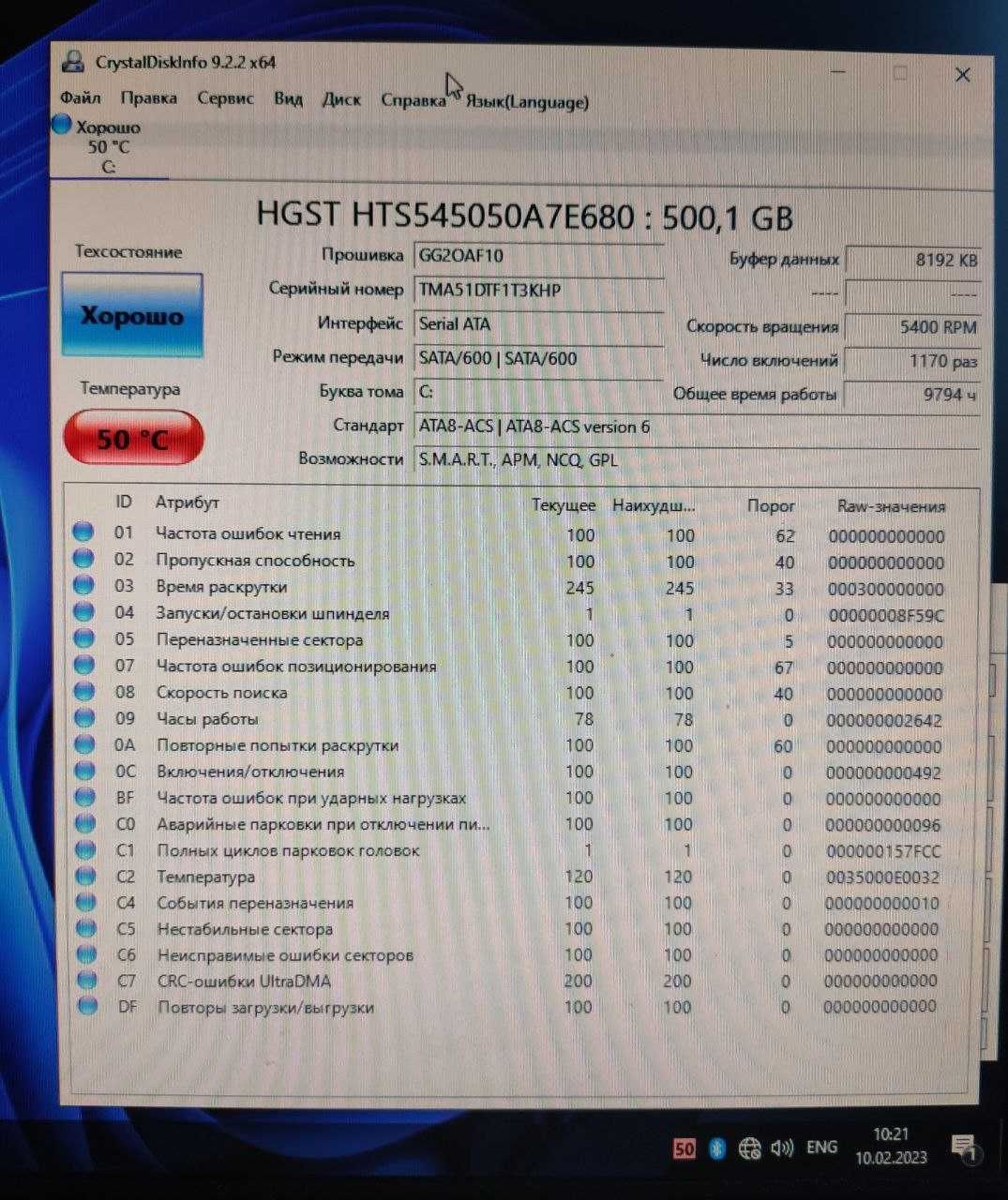Click status orb for attribute 08 Скорость поиска

click(84, 691)
